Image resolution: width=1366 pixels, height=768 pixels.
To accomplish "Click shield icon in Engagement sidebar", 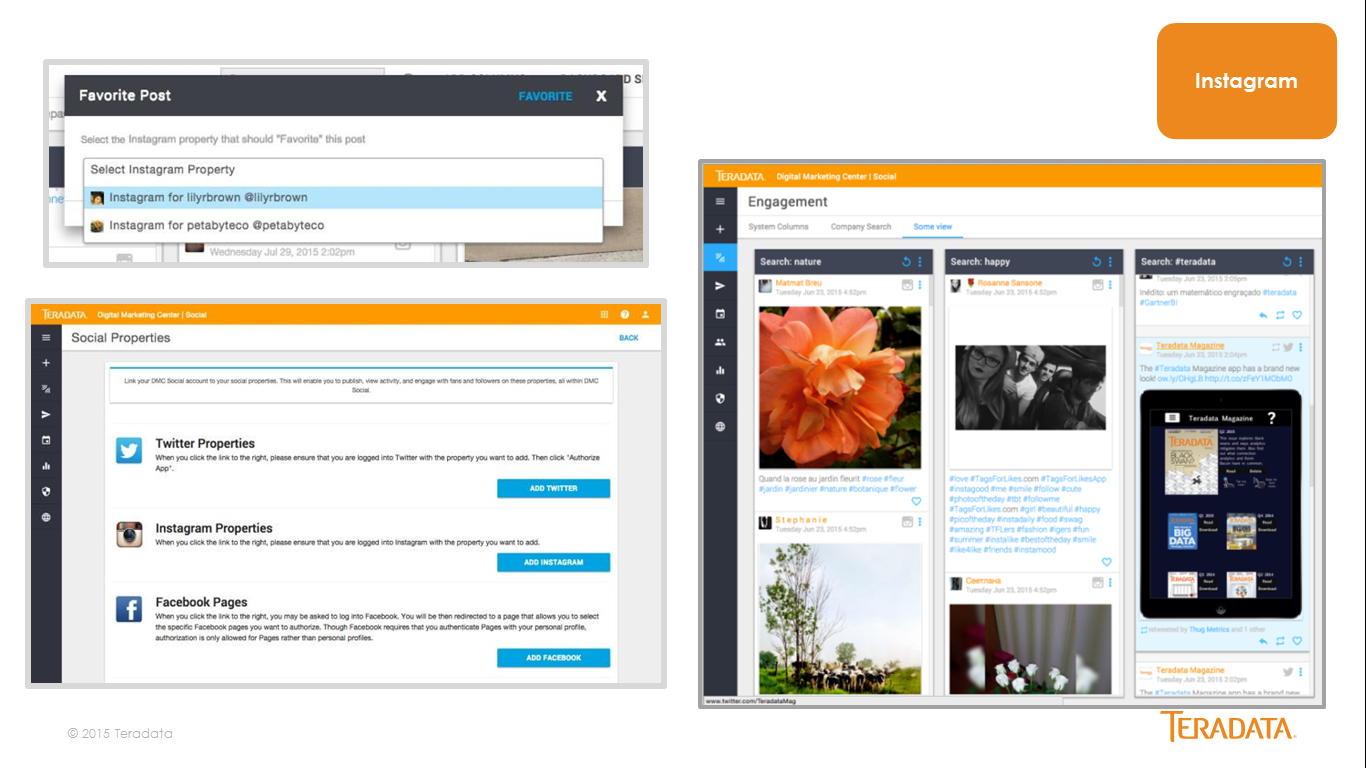I will tap(720, 398).
